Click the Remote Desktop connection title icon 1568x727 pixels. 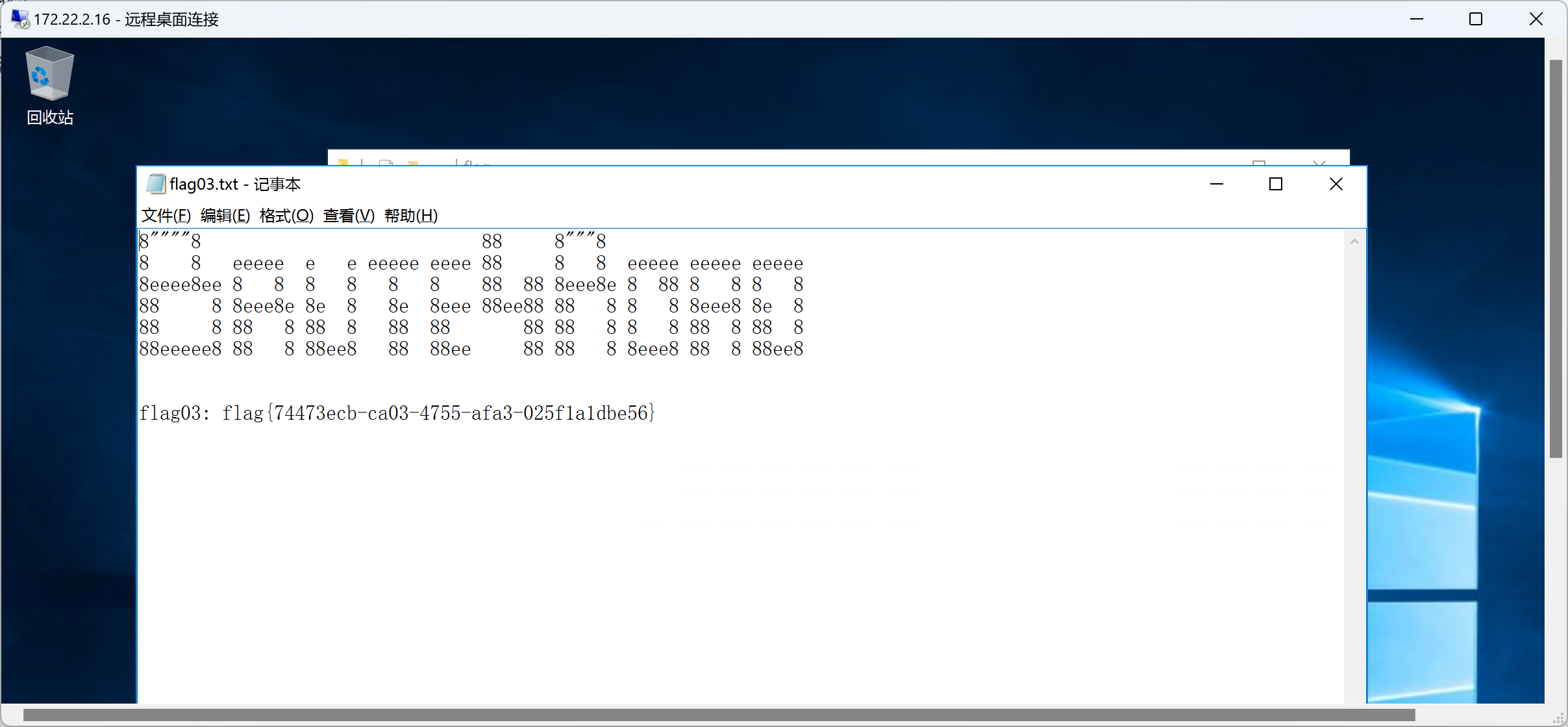[20, 19]
